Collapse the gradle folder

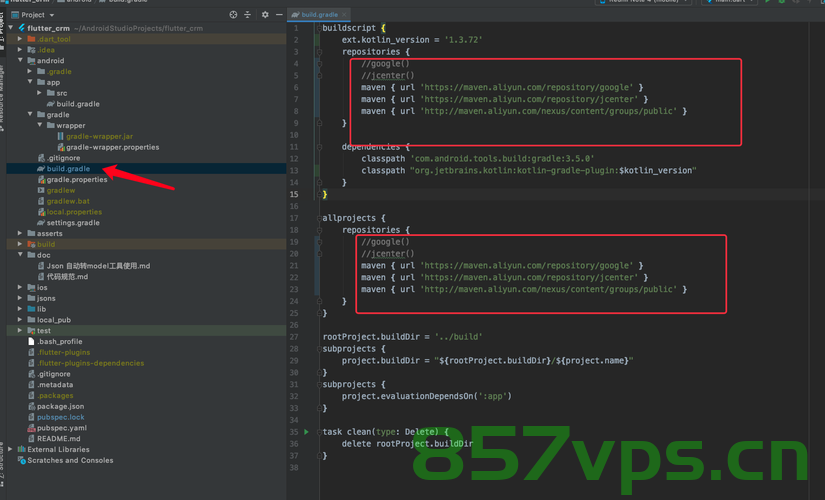(29, 114)
